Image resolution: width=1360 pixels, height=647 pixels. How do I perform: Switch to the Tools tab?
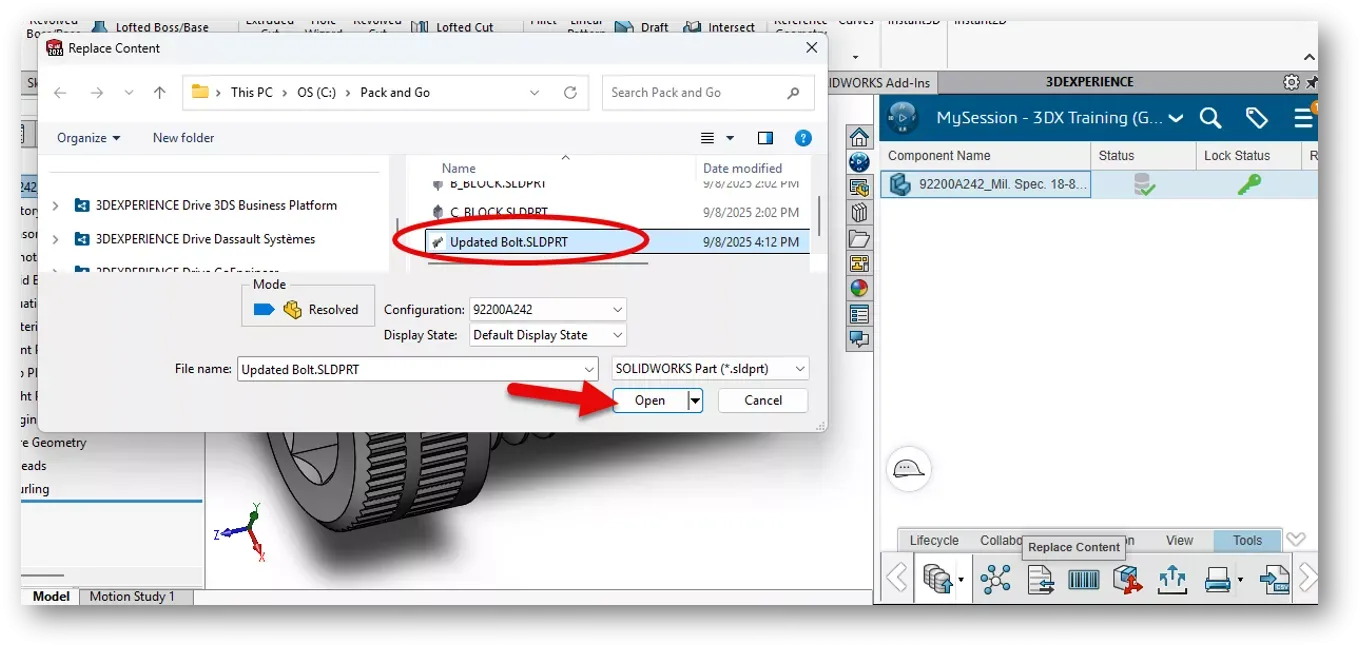tap(1247, 540)
